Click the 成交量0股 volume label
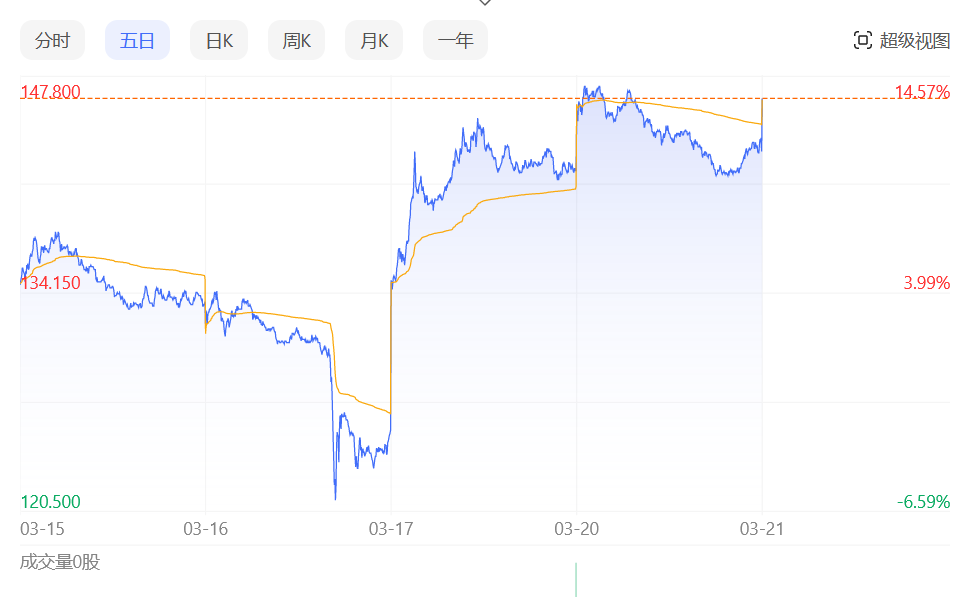The height and width of the screenshot is (597, 976). pyautogui.click(x=60, y=562)
